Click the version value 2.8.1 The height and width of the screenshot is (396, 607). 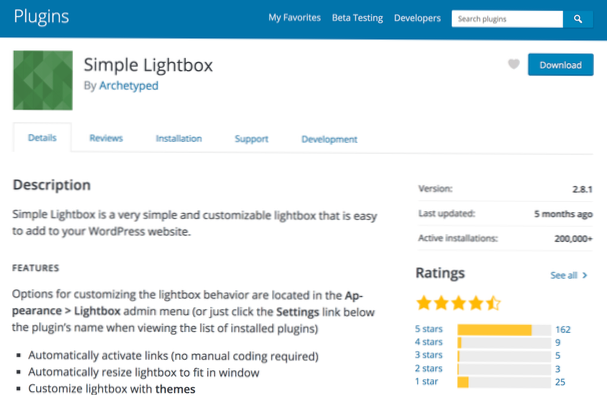click(582, 189)
